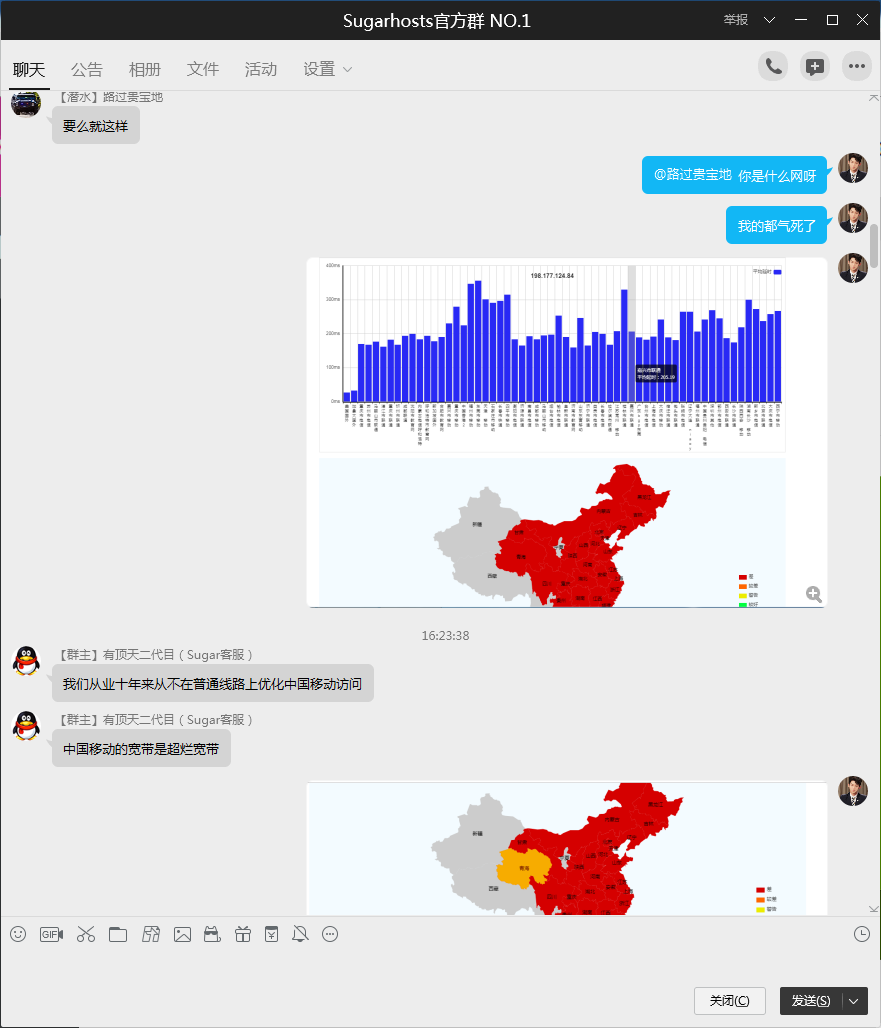Click the 举报 report link
Image resolution: width=881 pixels, height=1028 pixels.
pyautogui.click(x=735, y=20)
